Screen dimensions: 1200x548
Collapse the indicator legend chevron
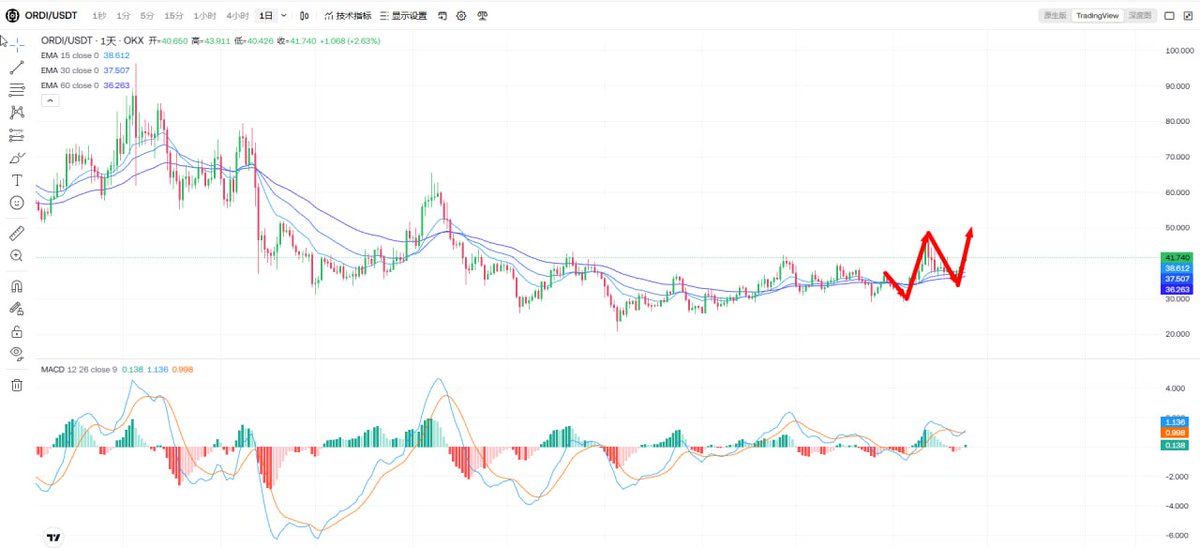tap(49, 100)
